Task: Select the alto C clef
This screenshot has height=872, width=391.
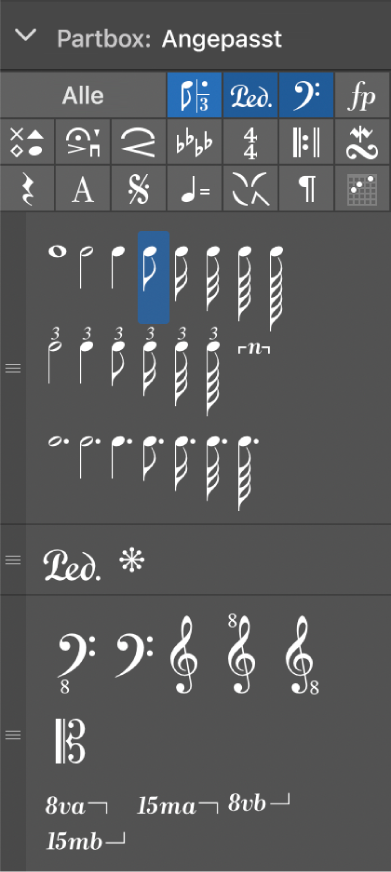Action: pyautogui.click(x=70, y=741)
